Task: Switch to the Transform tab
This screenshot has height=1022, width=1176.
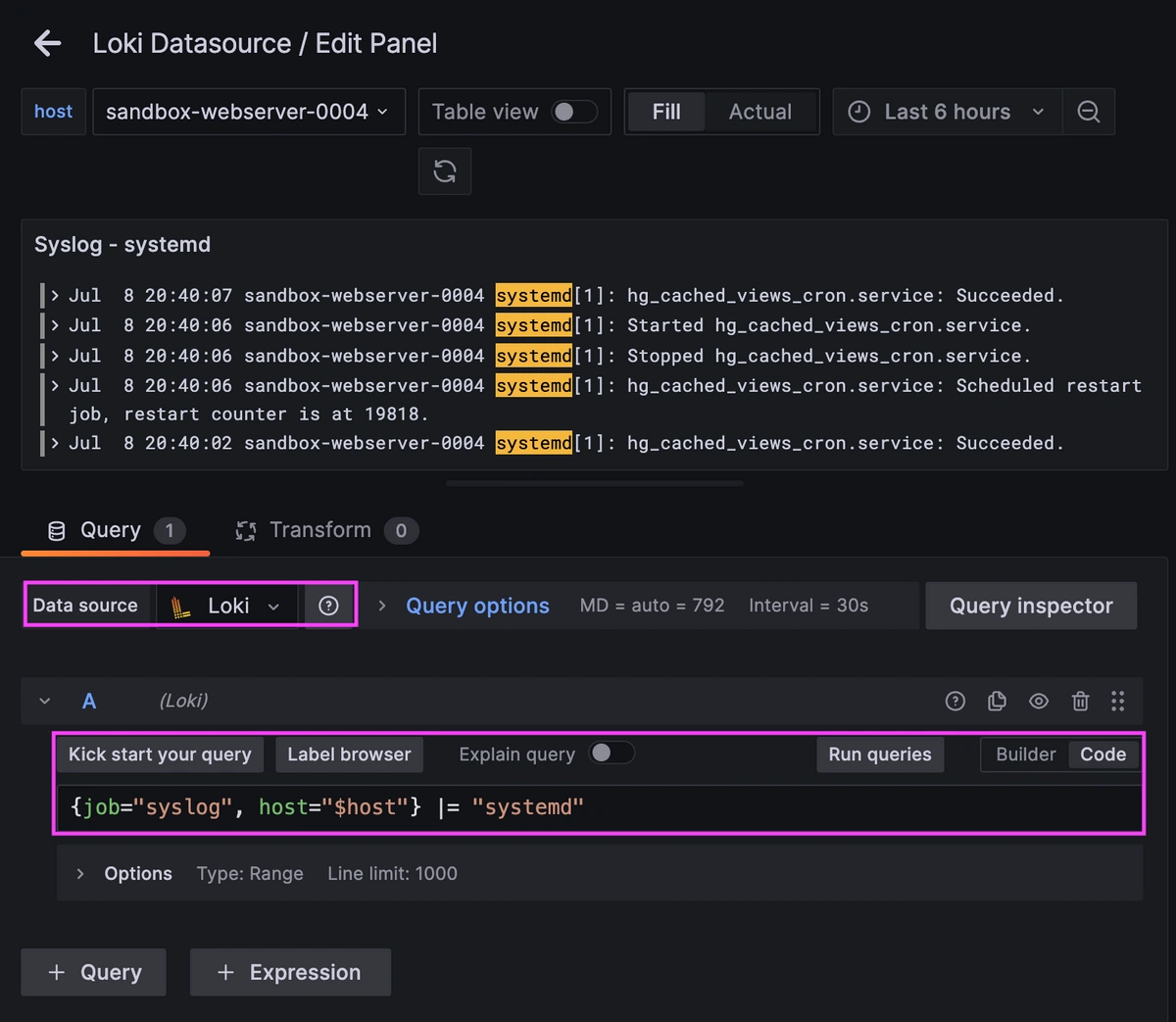Action: pos(327,530)
